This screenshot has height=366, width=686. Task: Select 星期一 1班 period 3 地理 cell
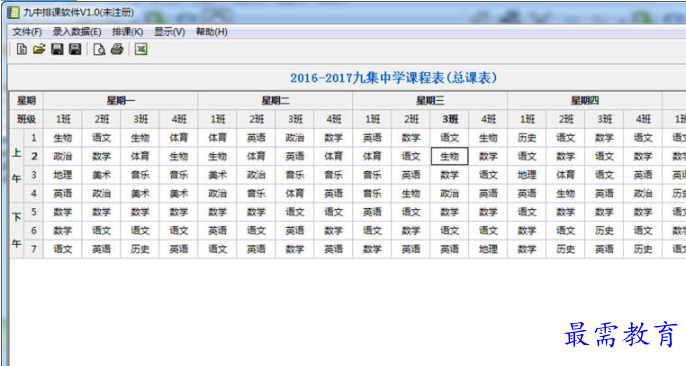coord(63,175)
